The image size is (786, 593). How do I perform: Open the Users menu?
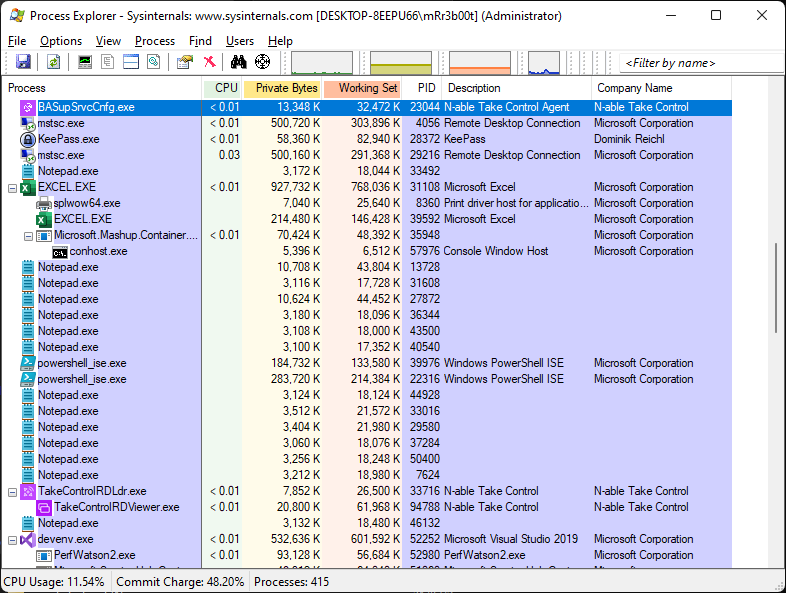240,41
